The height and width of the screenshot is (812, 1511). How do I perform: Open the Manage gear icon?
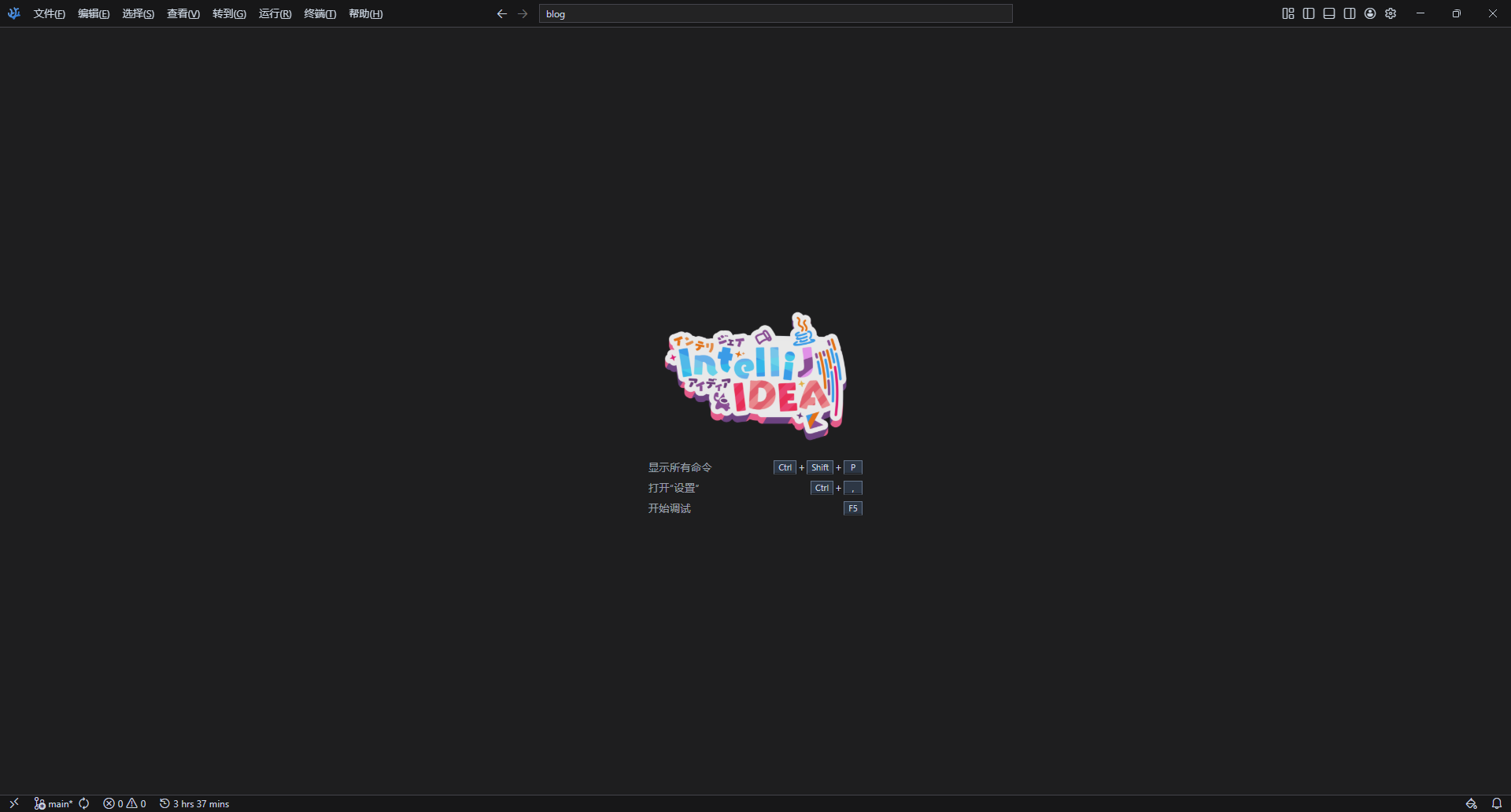tap(1391, 13)
